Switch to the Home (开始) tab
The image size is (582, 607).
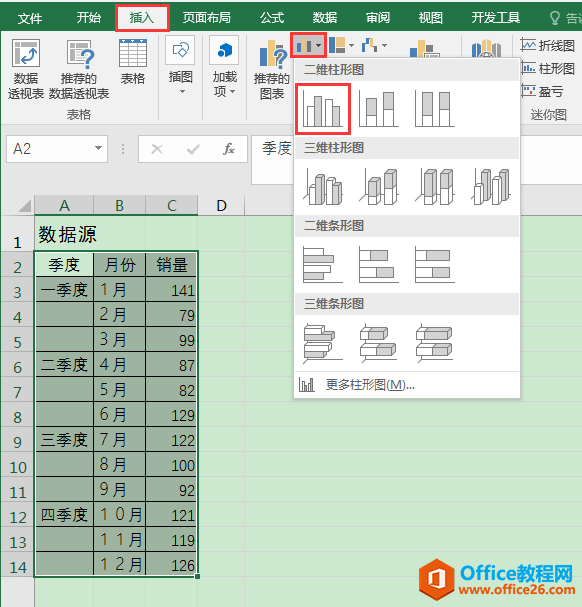pos(88,18)
